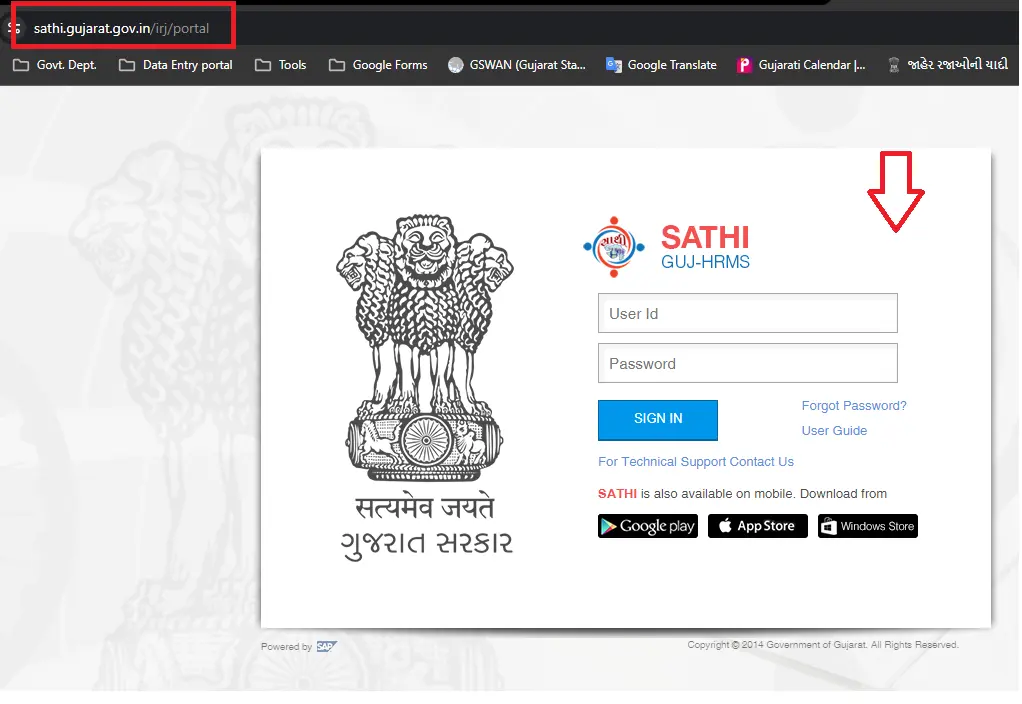This screenshot has width=1022, height=704.
Task: Open the Google Translate bookmark
Action: 661,65
